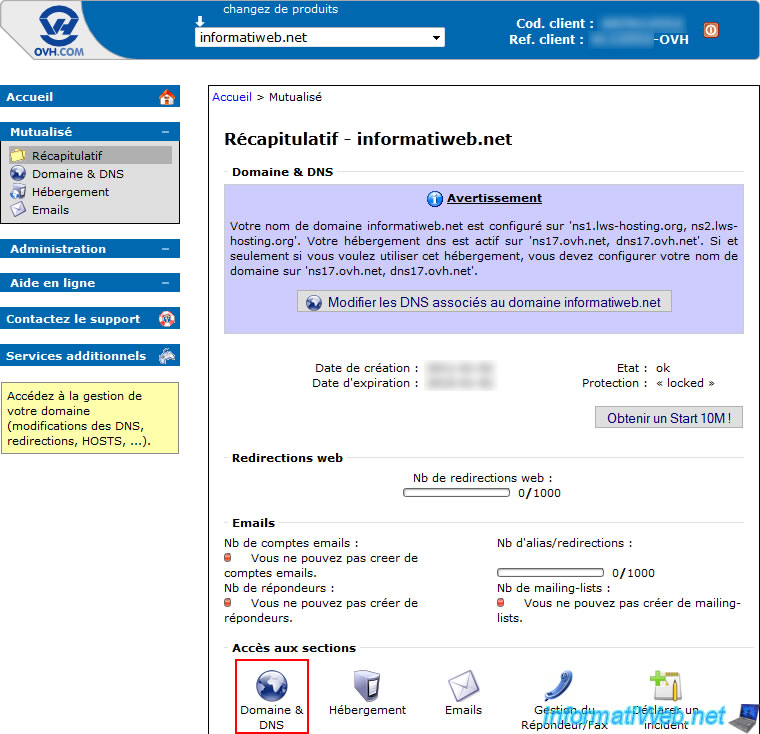Open the informatiweb.net product dropdown
Image resolution: width=760 pixels, height=734 pixels.
coord(319,37)
